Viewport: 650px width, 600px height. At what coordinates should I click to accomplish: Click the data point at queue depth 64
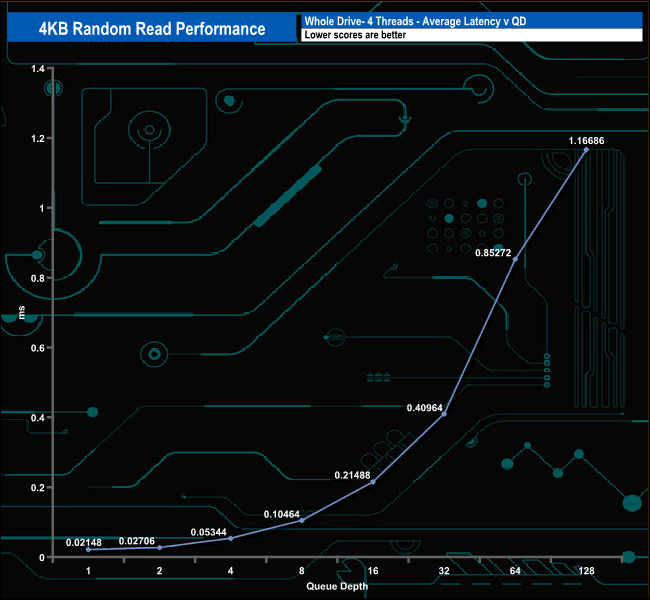[515, 259]
